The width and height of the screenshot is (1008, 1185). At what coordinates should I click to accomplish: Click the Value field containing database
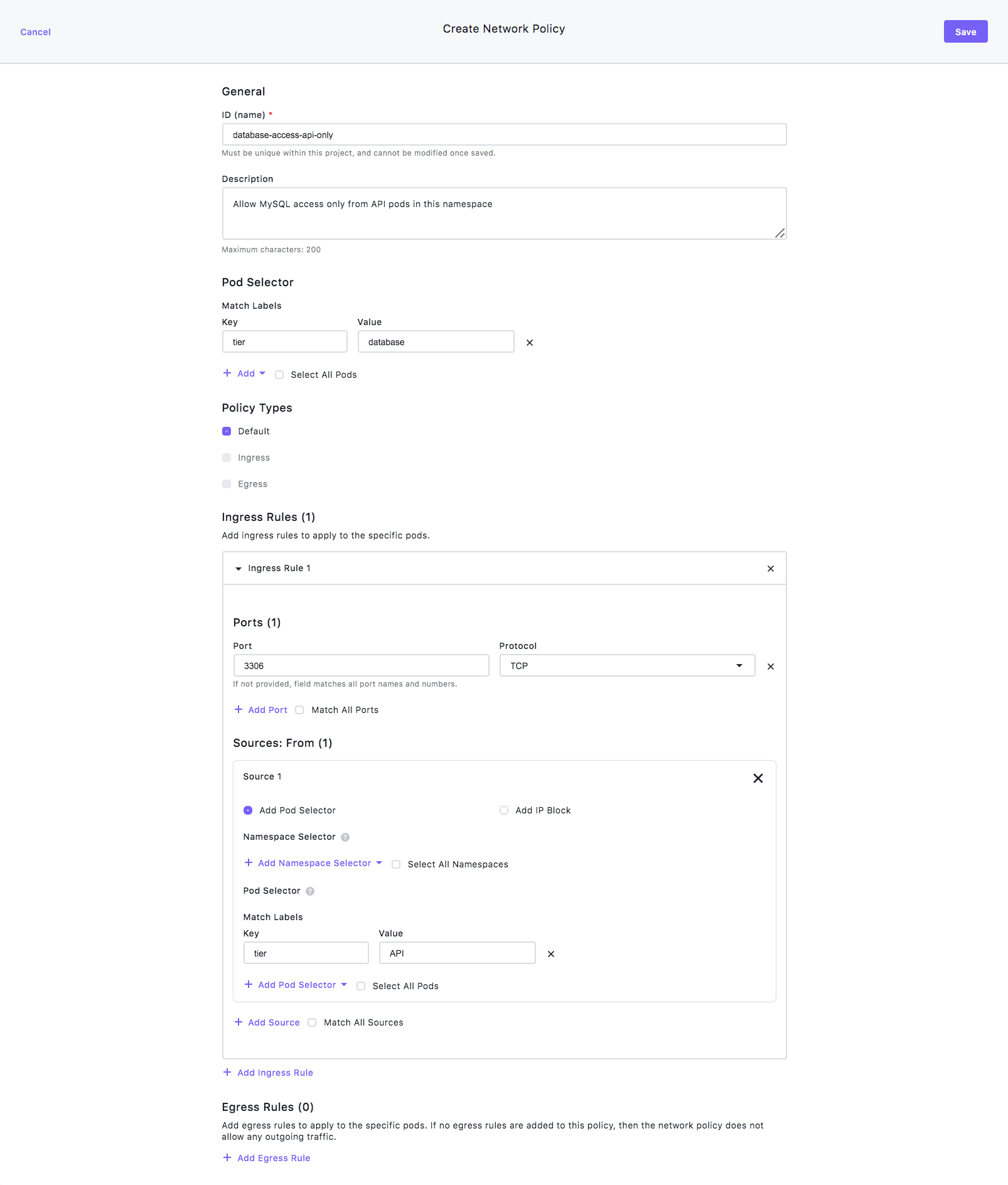click(436, 341)
